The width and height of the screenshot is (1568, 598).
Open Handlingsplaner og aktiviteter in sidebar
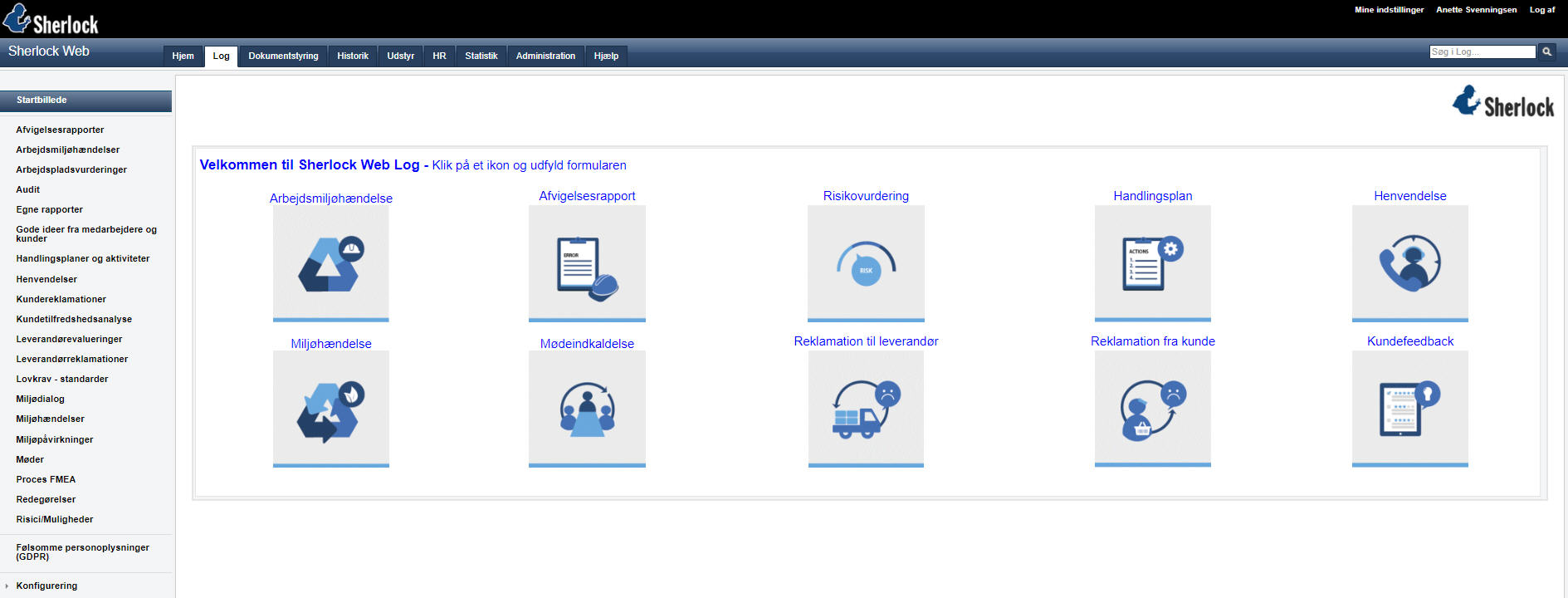point(83,258)
